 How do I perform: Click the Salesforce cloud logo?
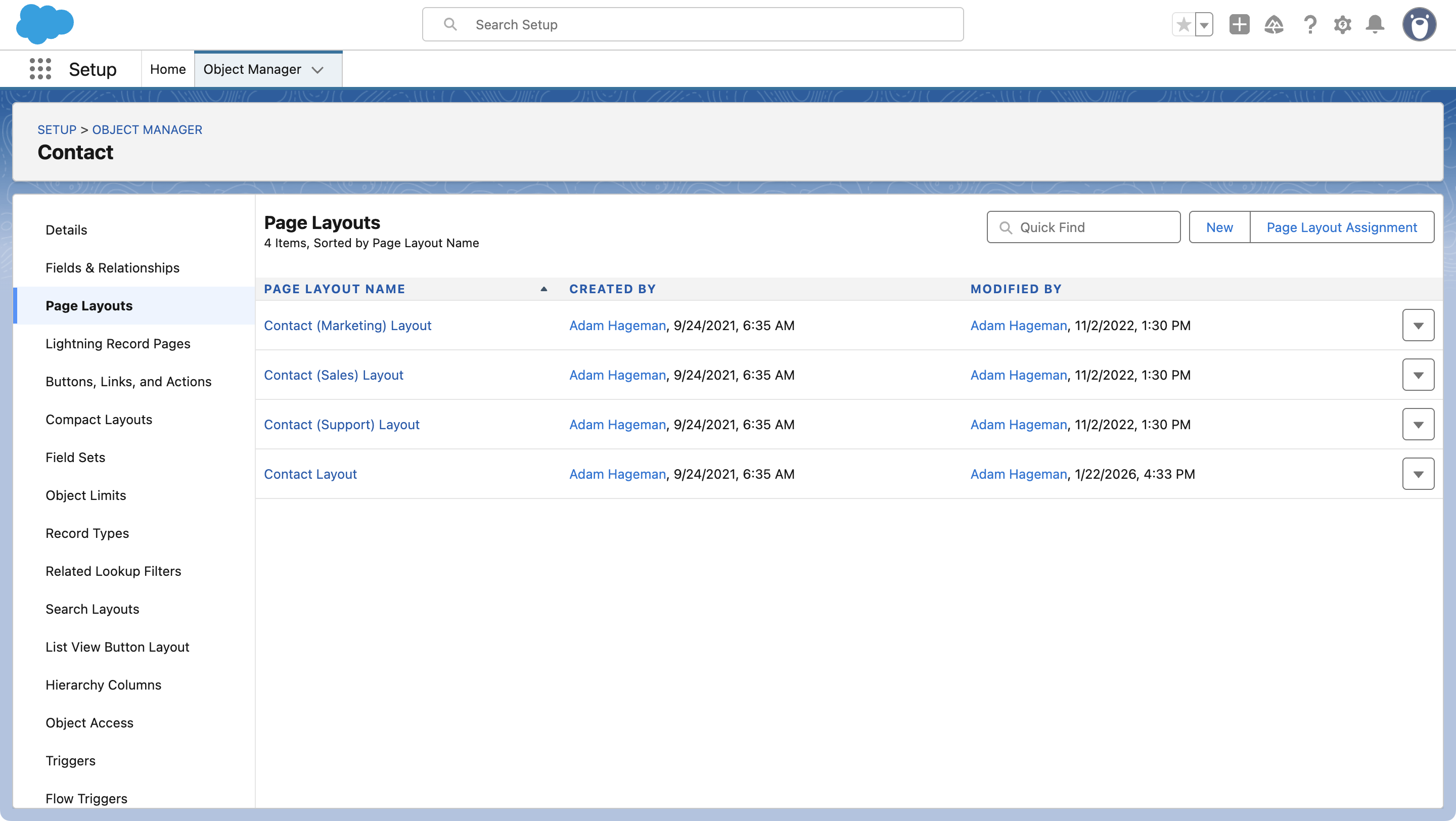click(x=45, y=24)
